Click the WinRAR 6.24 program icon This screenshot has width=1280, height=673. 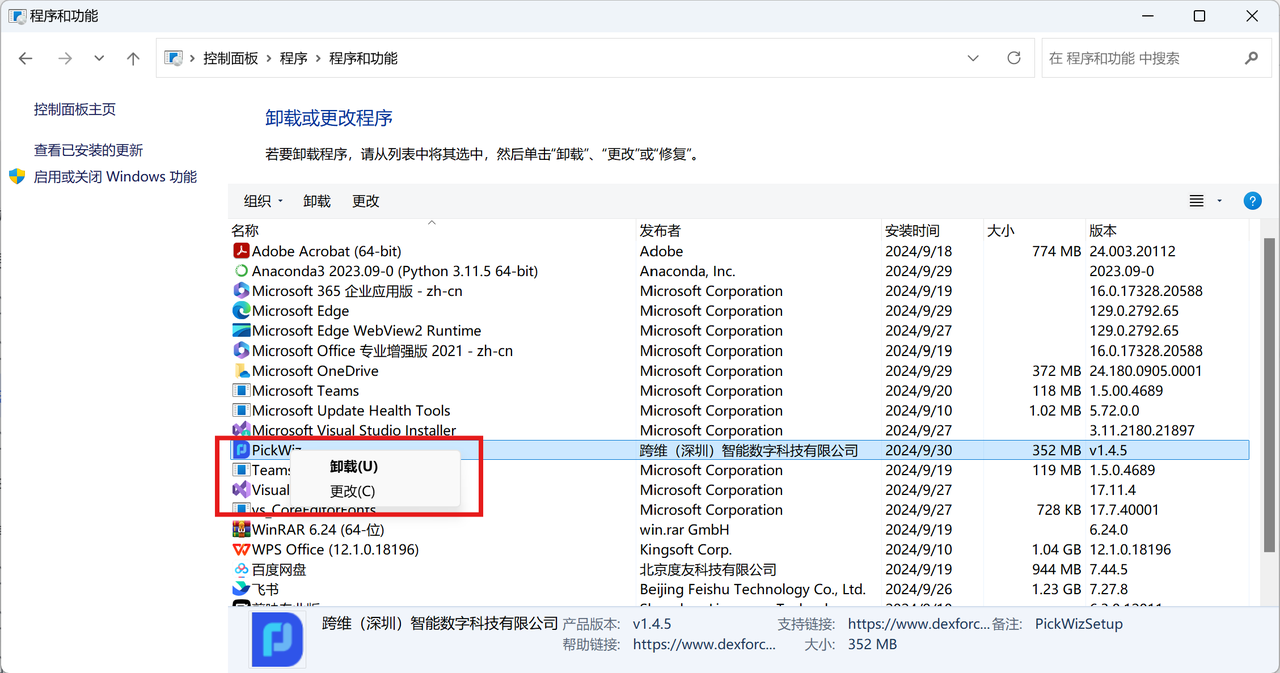click(x=240, y=529)
